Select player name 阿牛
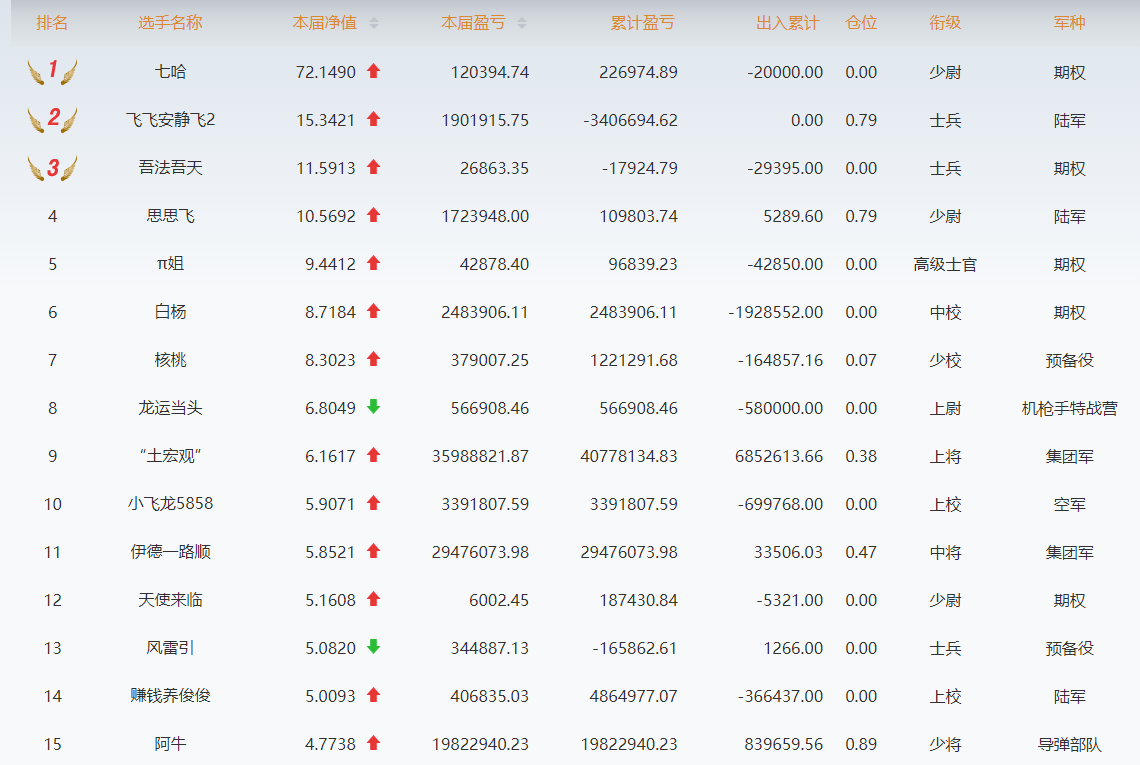 pyautogui.click(x=170, y=743)
